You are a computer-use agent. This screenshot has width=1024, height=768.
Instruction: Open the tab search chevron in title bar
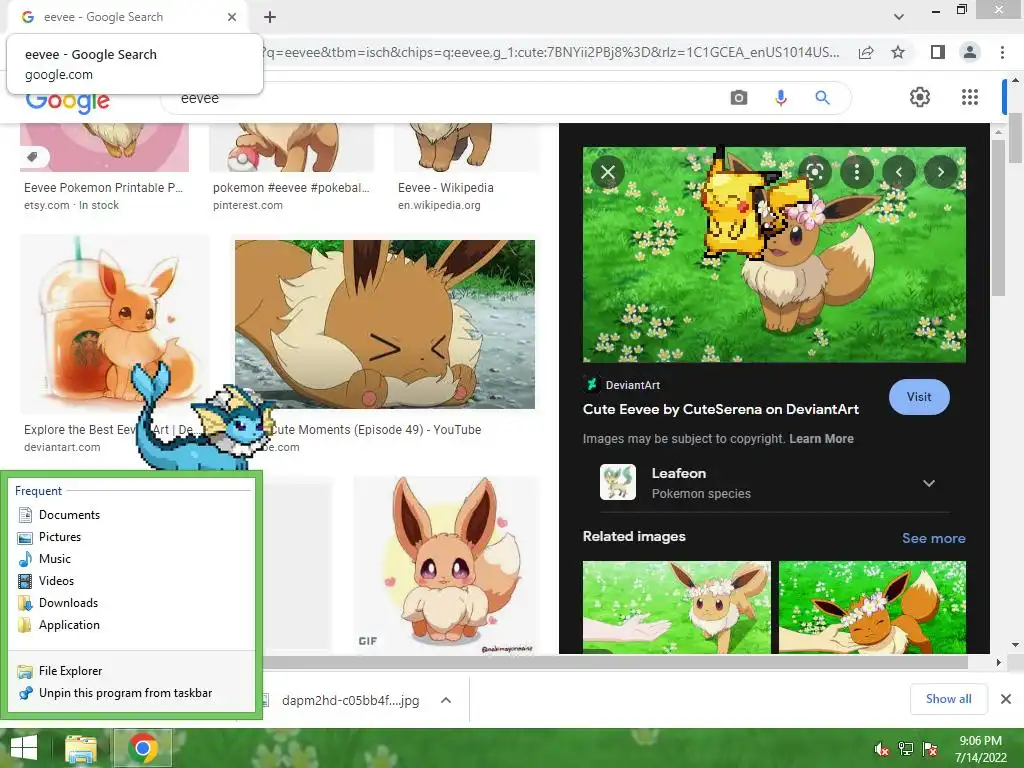[899, 17]
